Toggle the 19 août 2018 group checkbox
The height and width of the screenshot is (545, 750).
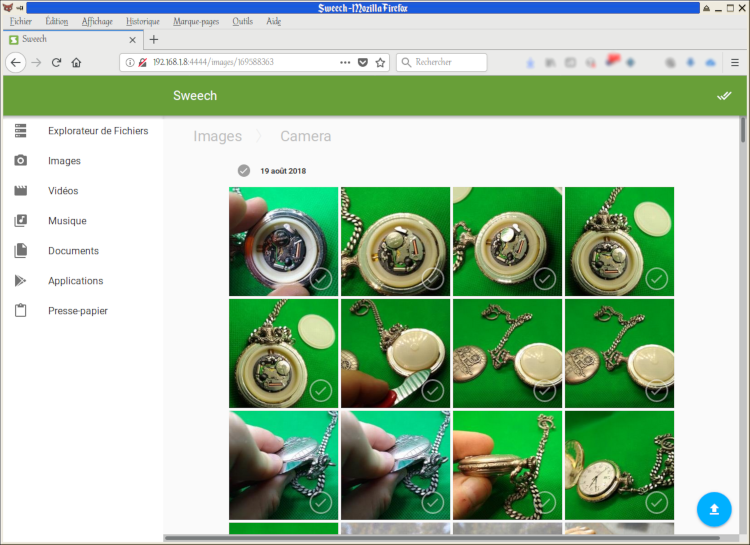[244, 171]
